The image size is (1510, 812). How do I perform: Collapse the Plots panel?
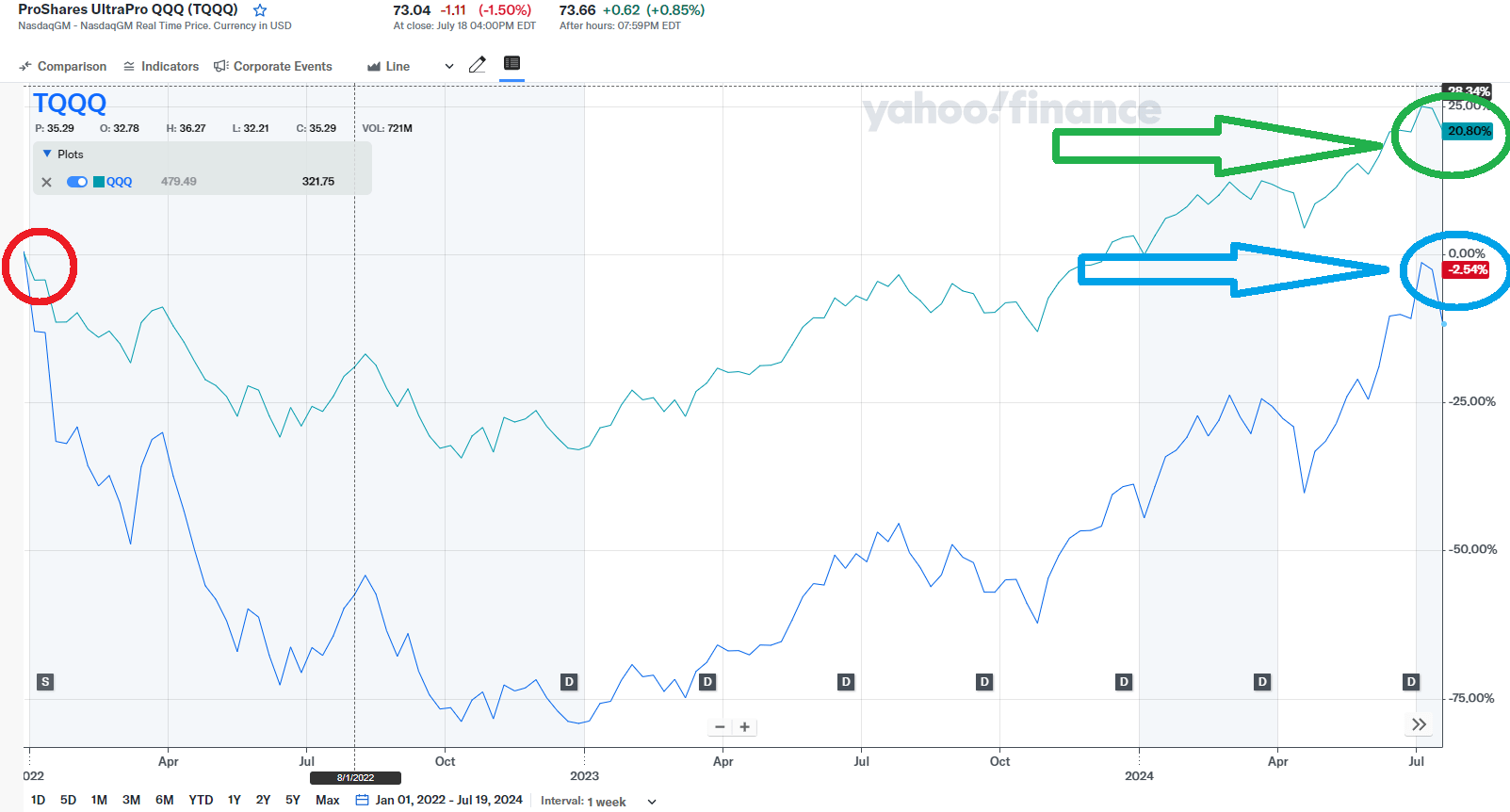[47, 154]
